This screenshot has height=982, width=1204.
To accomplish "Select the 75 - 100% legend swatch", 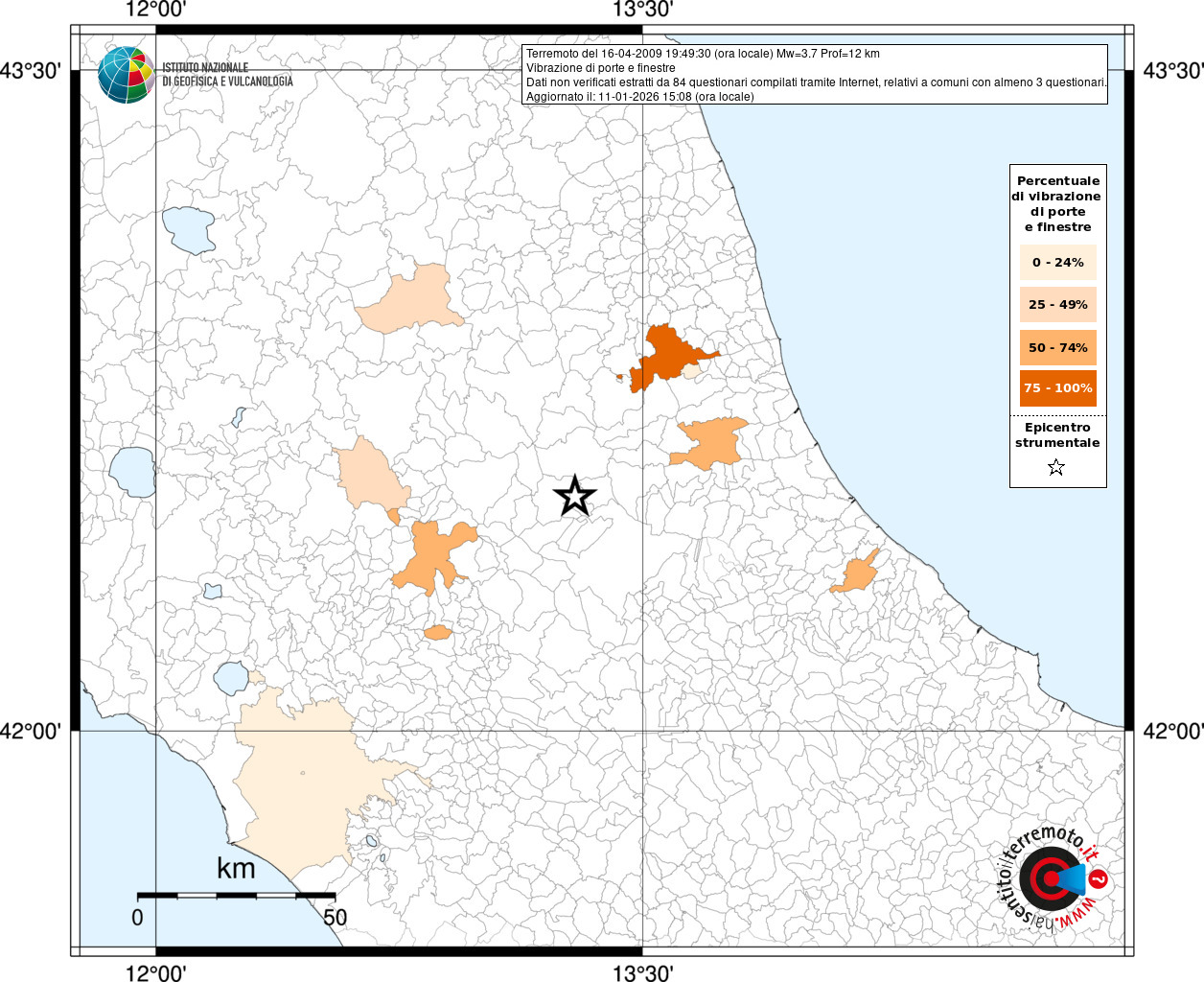I will pyautogui.click(x=1057, y=388).
